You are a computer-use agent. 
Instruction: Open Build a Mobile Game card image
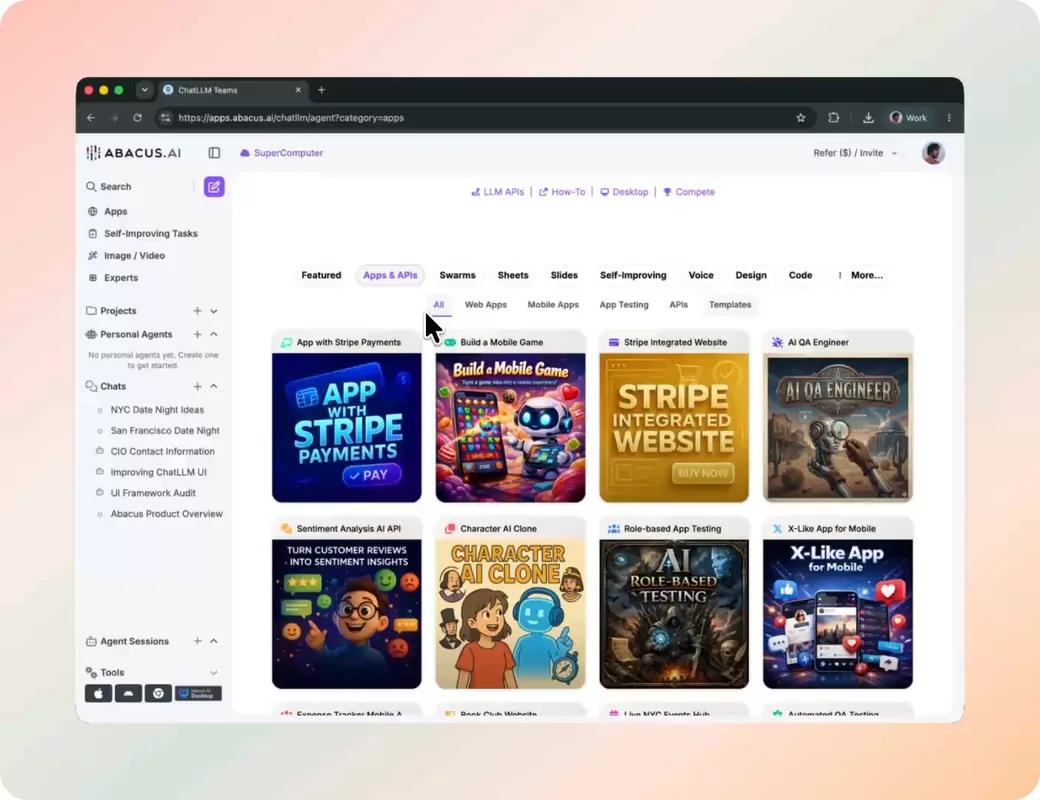pyautogui.click(x=510, y=428)
